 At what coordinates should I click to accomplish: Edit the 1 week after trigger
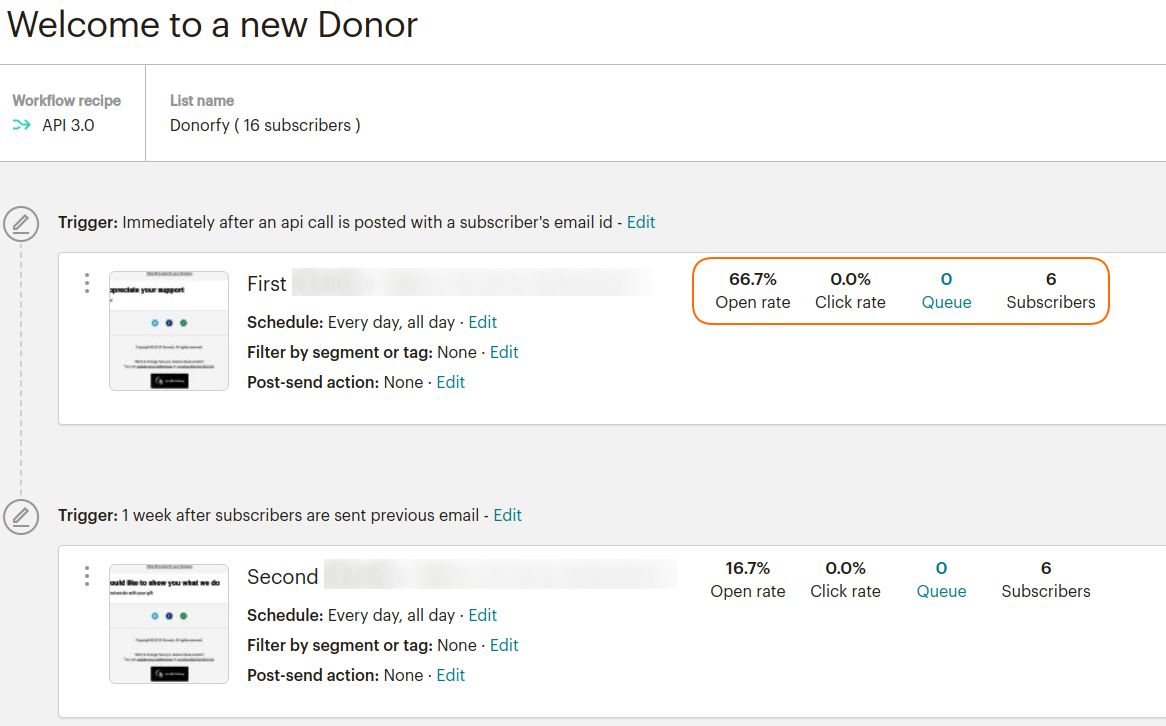tap(507, 515)
